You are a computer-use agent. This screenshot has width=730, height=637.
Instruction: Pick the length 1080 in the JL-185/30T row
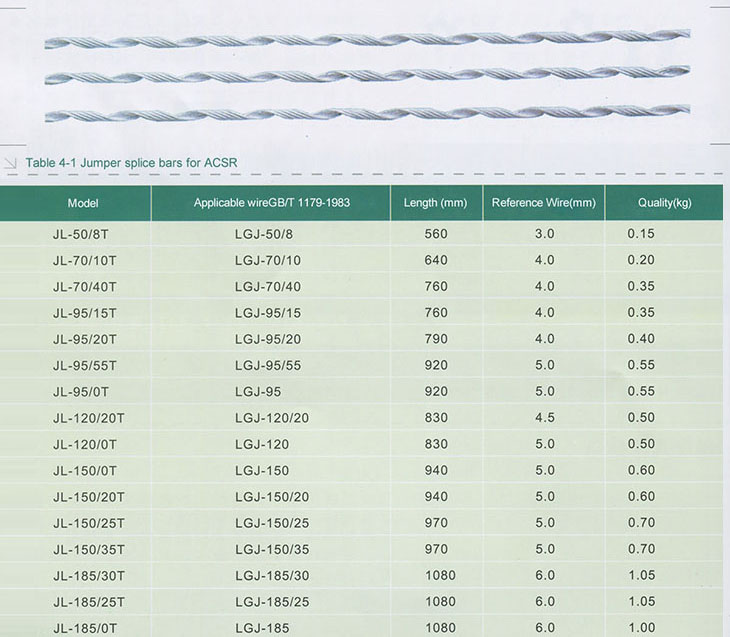click(x=440, y=576)
